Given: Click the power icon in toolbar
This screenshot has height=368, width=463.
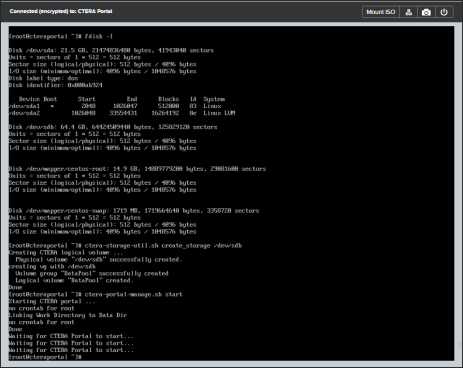Looking at the screenshot, I should point(444,12).
